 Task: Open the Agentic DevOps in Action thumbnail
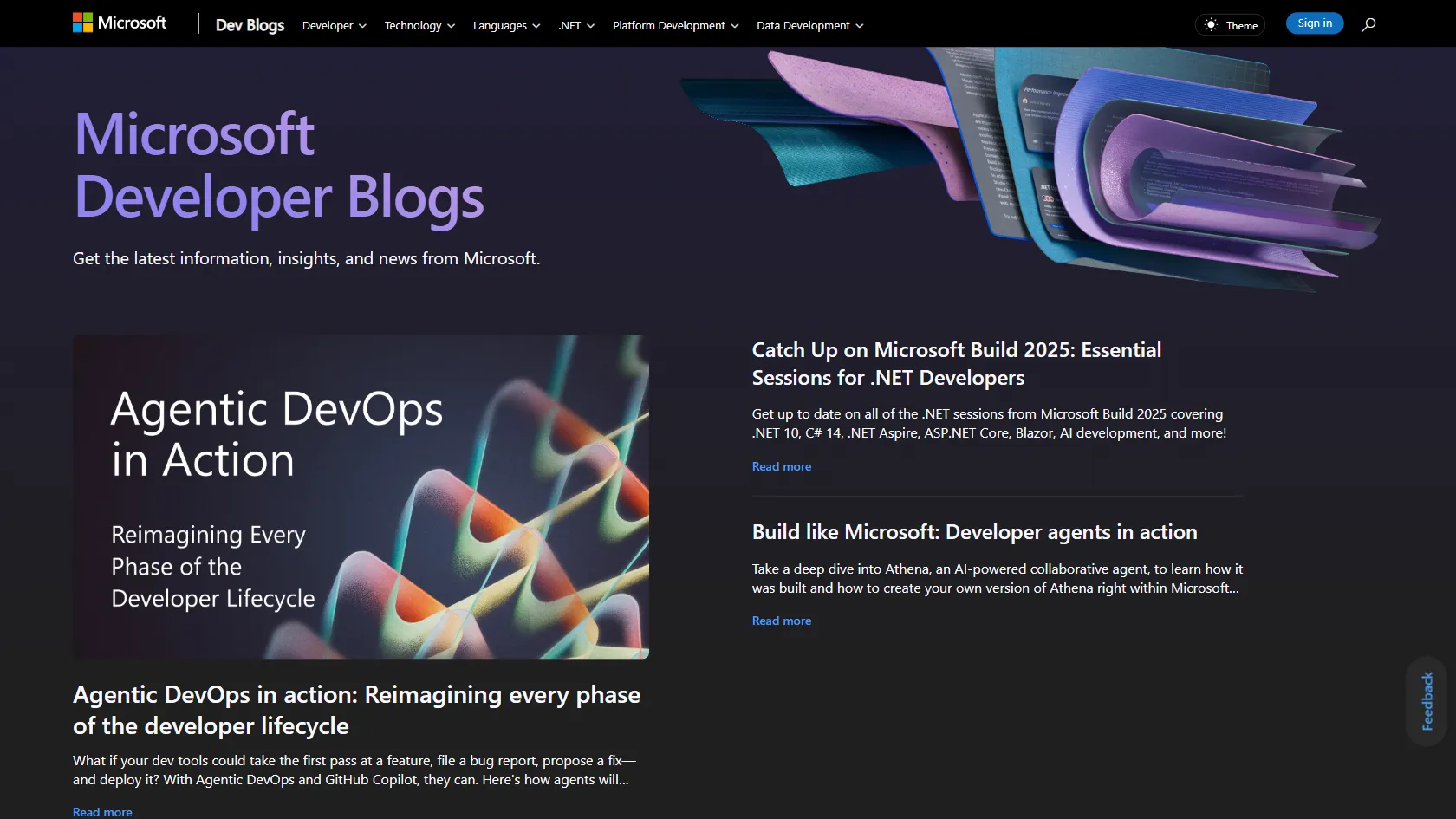pos(361,497)
